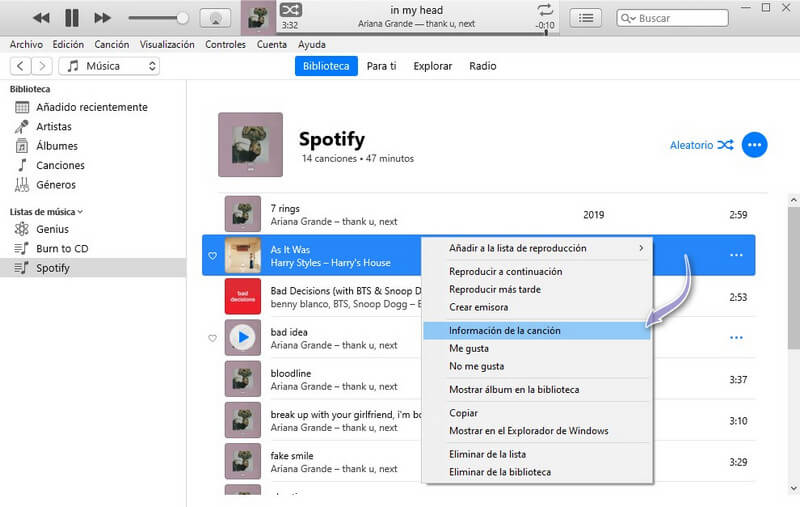The image size is (800, 507).
Task: Toggle the heart on bad idea
Action: pyautogui.click(x=212, y=338)
